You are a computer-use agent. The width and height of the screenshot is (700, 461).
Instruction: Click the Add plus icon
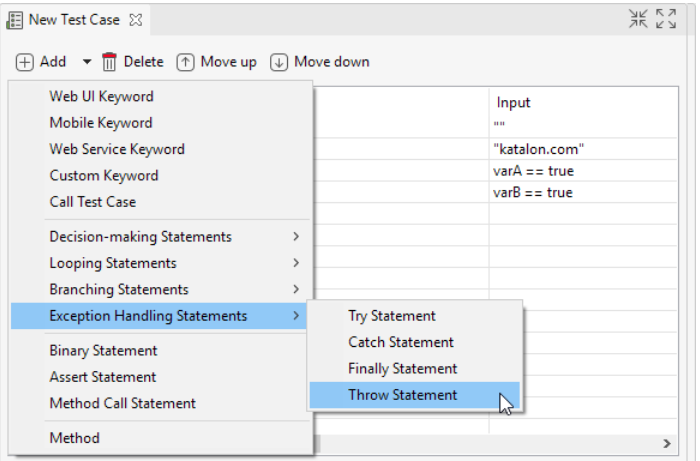[24, 62]
